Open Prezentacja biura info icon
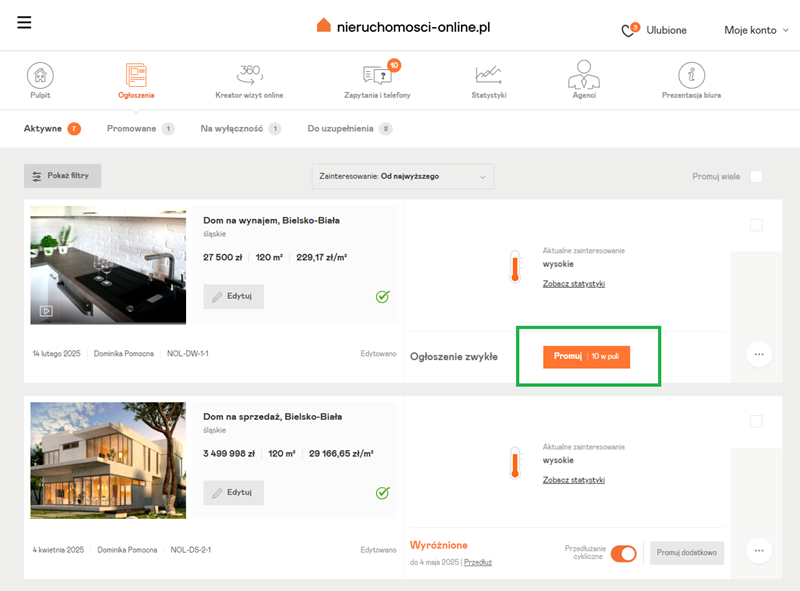 691,75
